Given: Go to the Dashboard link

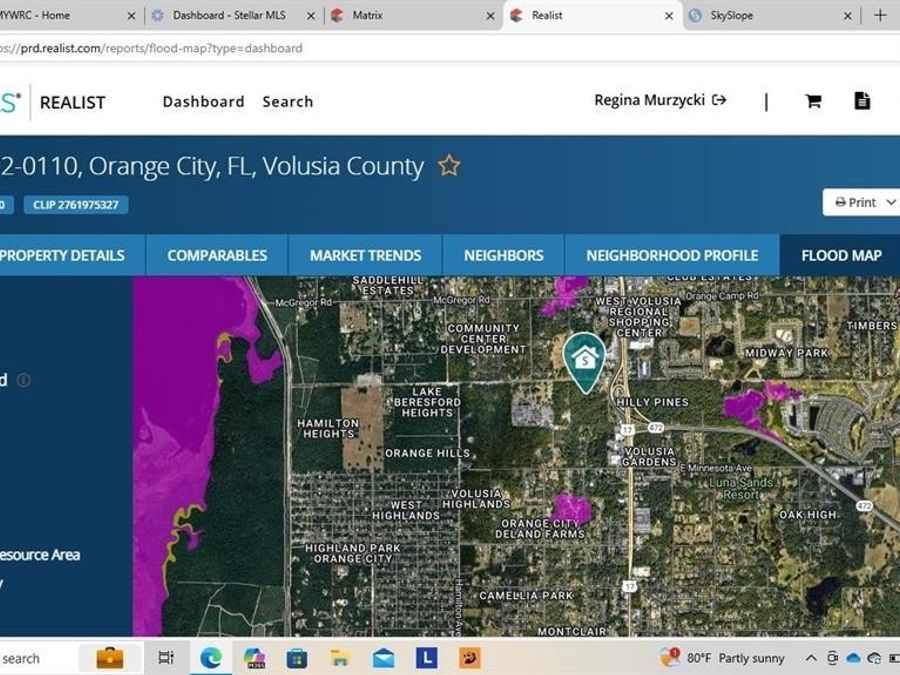Looking at the screenshot, I should pos(203,101).
